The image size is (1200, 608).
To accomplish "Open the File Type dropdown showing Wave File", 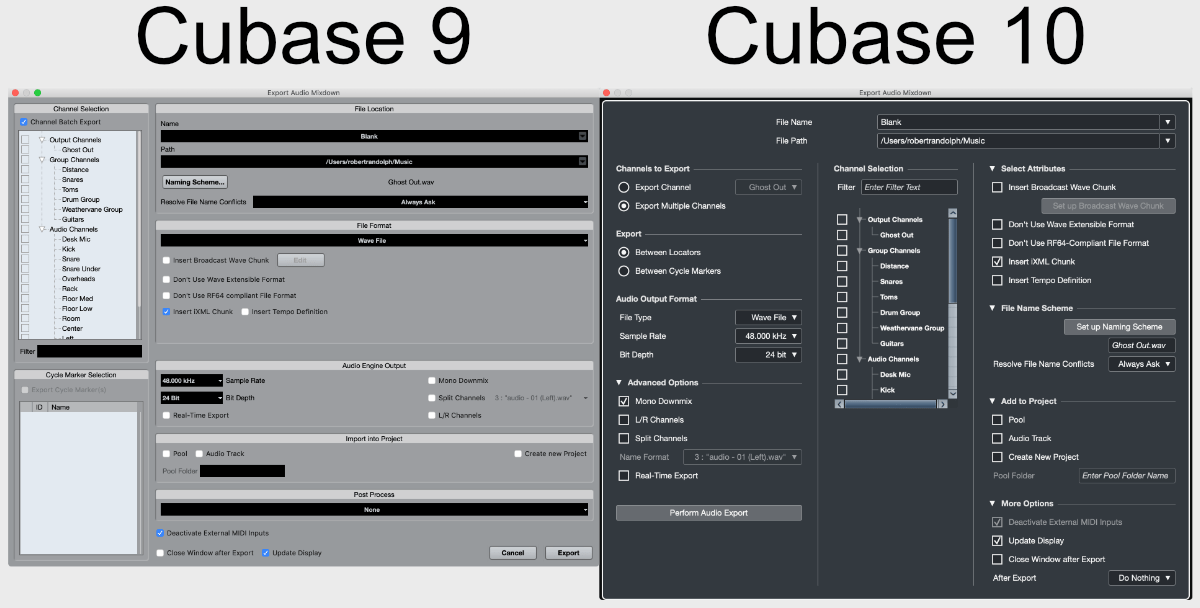I will 768,317.
